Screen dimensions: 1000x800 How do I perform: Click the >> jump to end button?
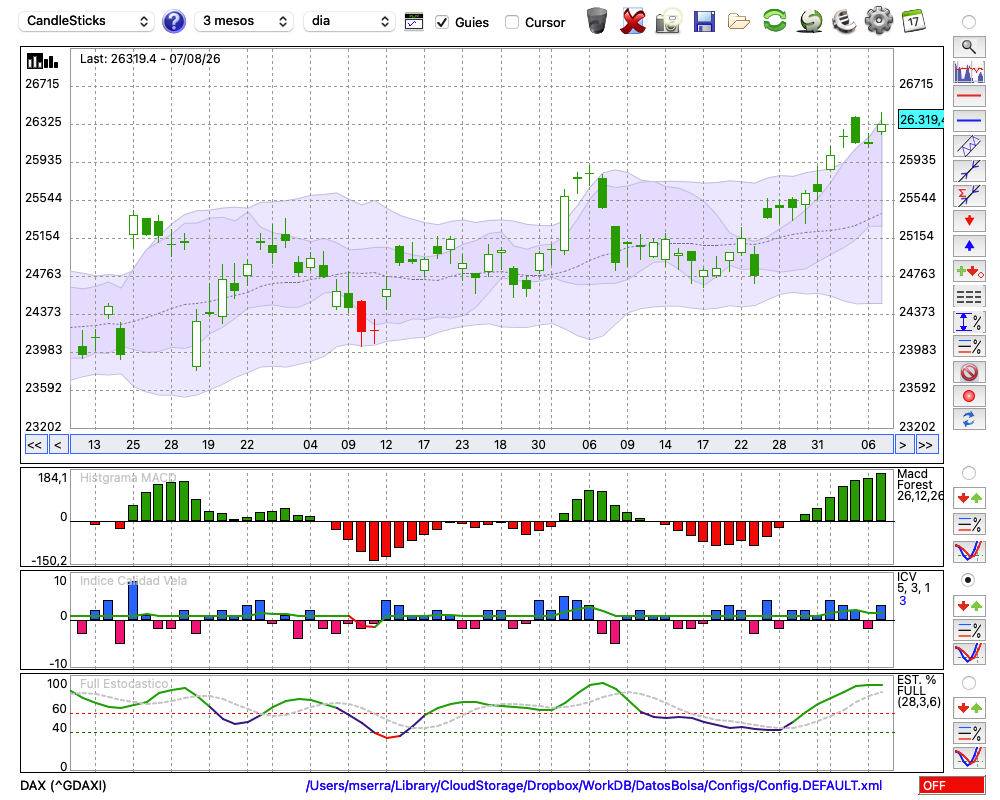pos(925,445)
